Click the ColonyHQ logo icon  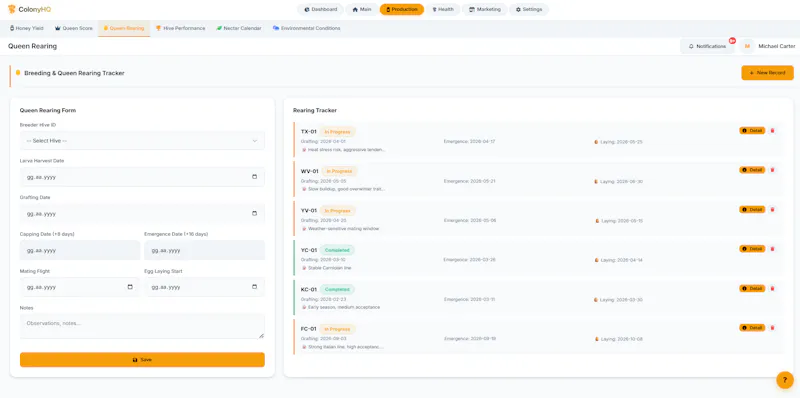[x=12, y=9]
